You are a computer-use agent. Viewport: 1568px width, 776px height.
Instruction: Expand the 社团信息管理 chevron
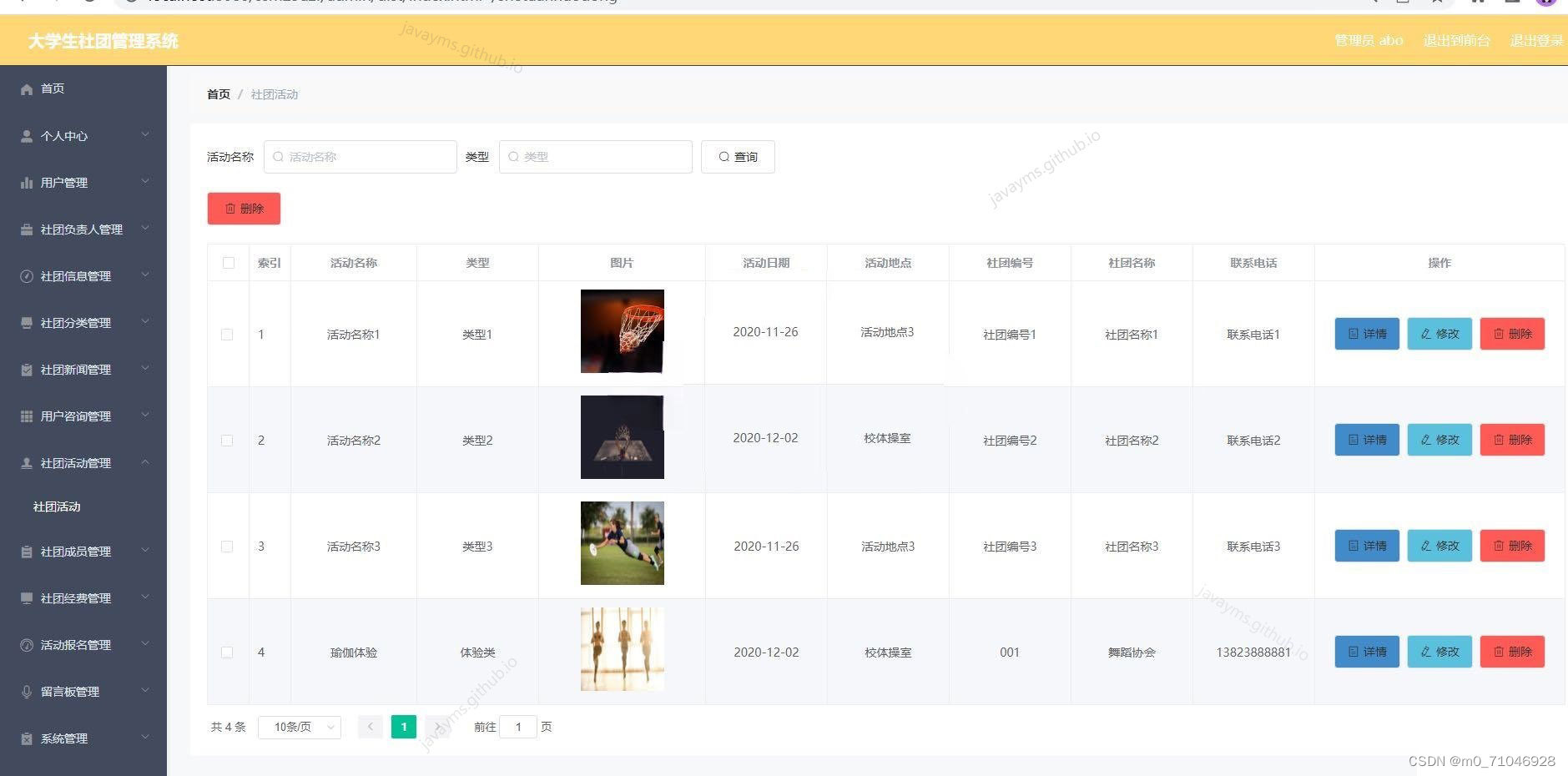145,275
